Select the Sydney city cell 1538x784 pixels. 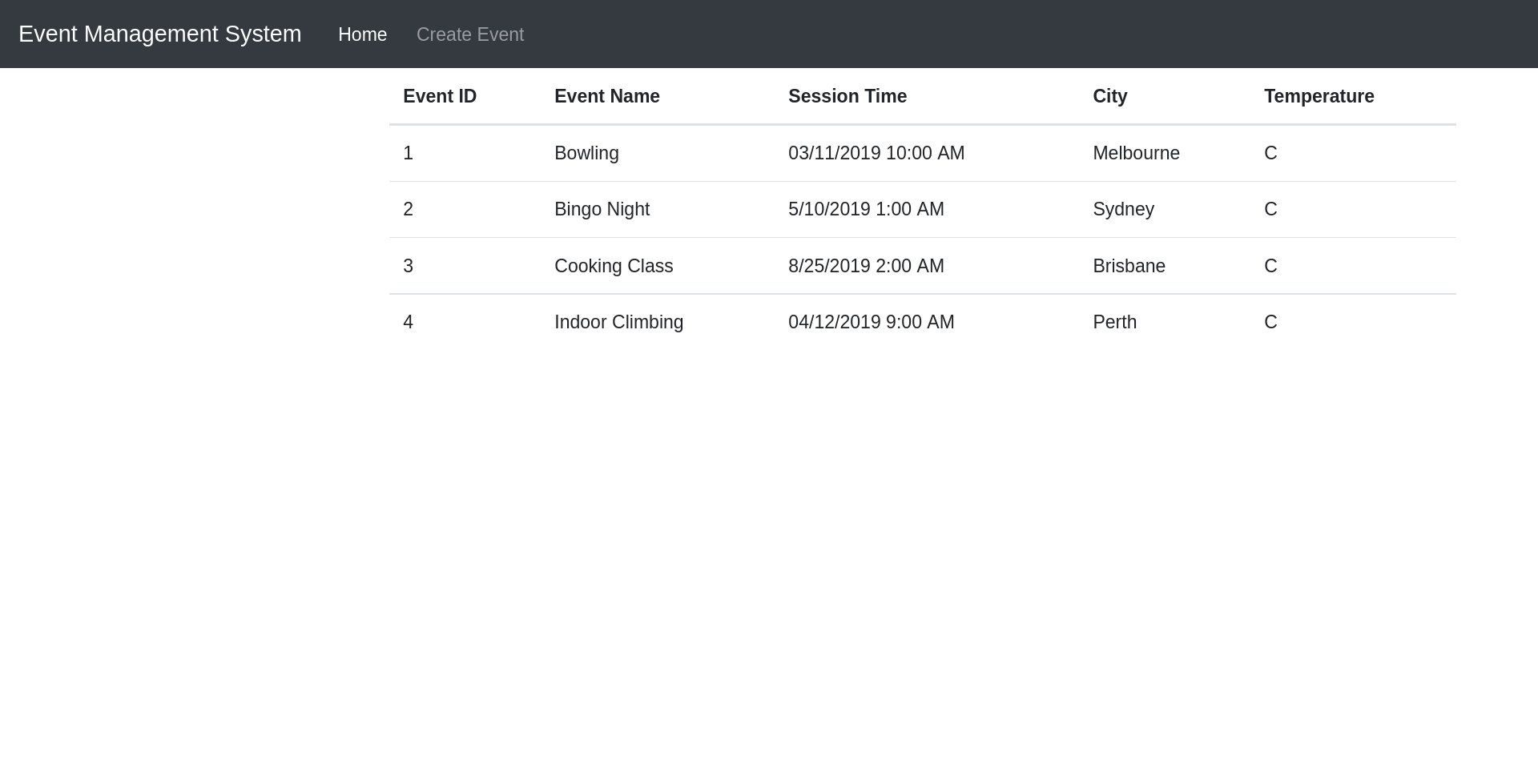click(1123, 209)
